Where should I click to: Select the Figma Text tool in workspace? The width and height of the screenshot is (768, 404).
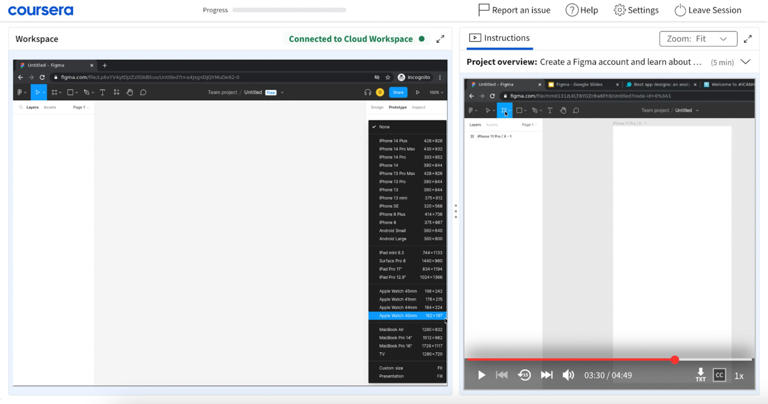[103, 92]
